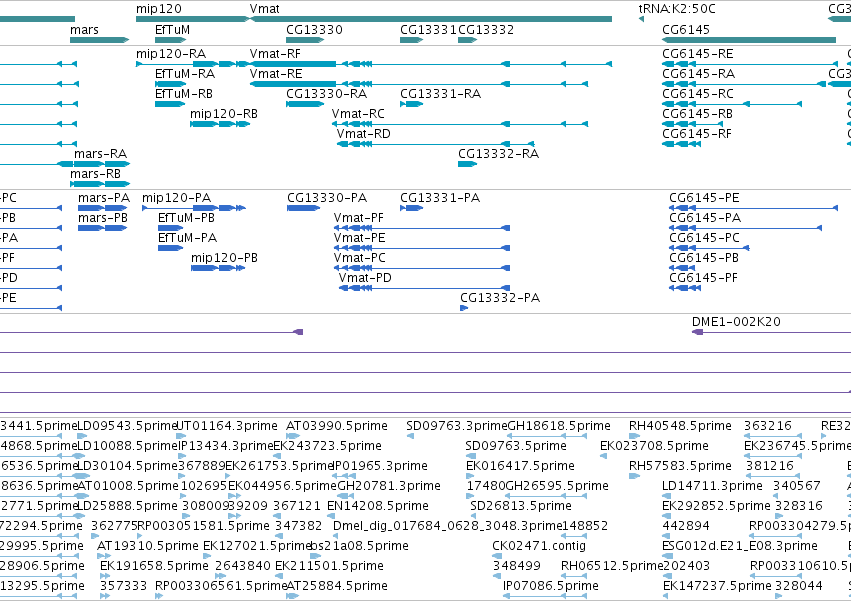Viewport: 851px width, 601px height.
Task: Click protein mars-PB
Action: (103, 218)
